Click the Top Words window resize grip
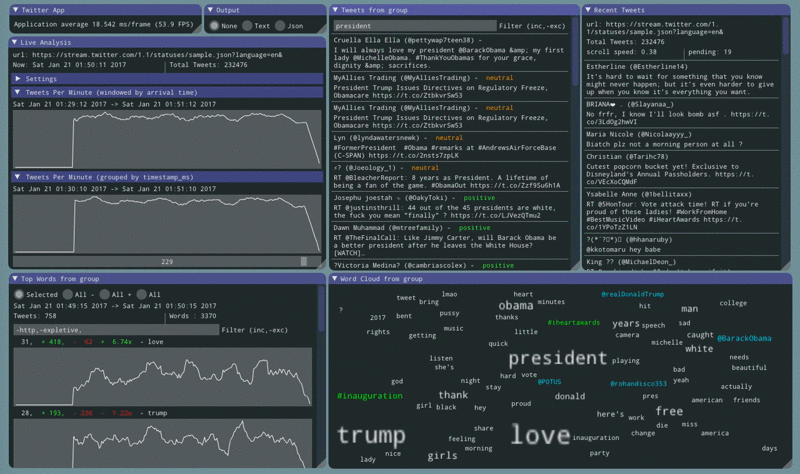 pos(321,463)
